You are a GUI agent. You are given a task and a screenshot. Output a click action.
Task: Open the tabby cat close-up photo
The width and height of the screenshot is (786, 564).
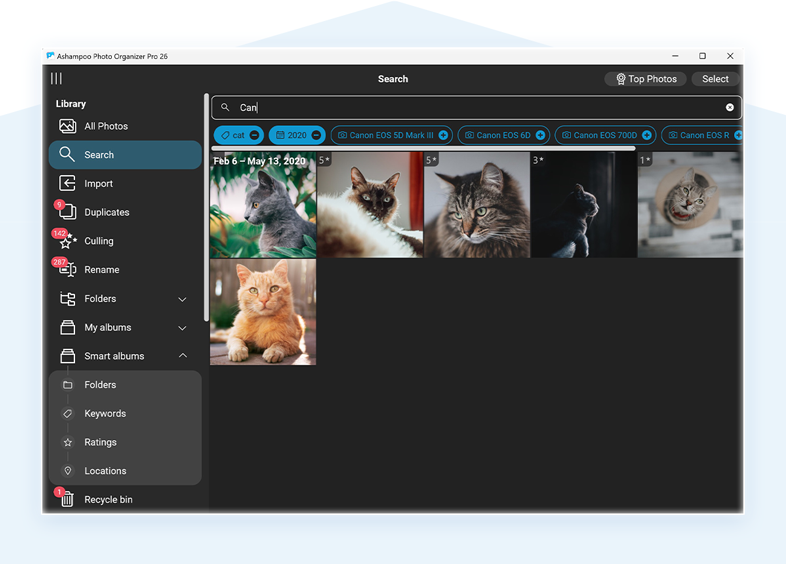(477, 205)
